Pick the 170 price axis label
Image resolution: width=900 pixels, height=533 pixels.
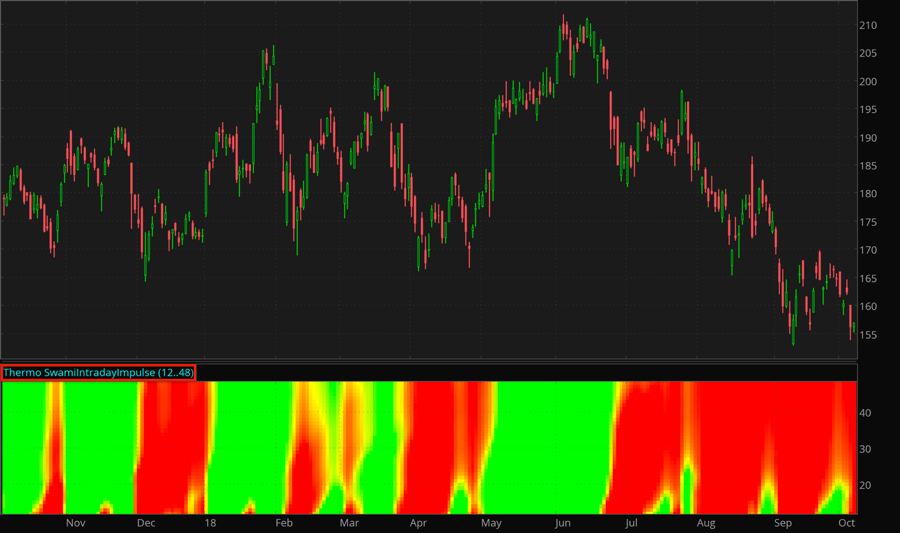point(868,250)
